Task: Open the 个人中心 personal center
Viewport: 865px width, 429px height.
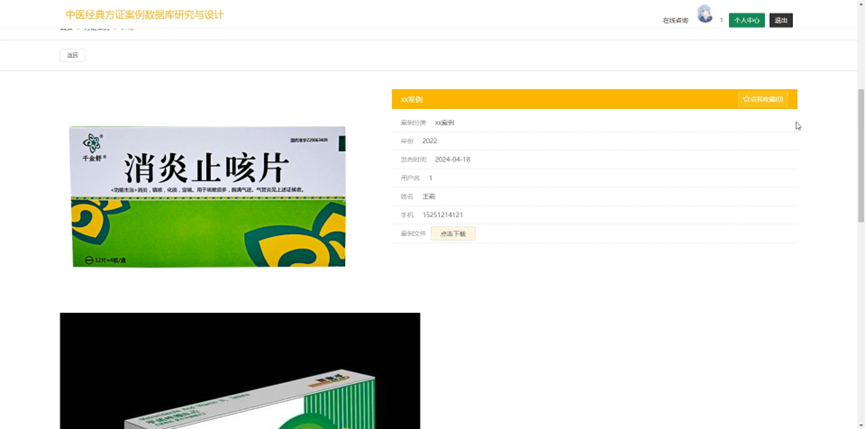Action: point(746,20)
